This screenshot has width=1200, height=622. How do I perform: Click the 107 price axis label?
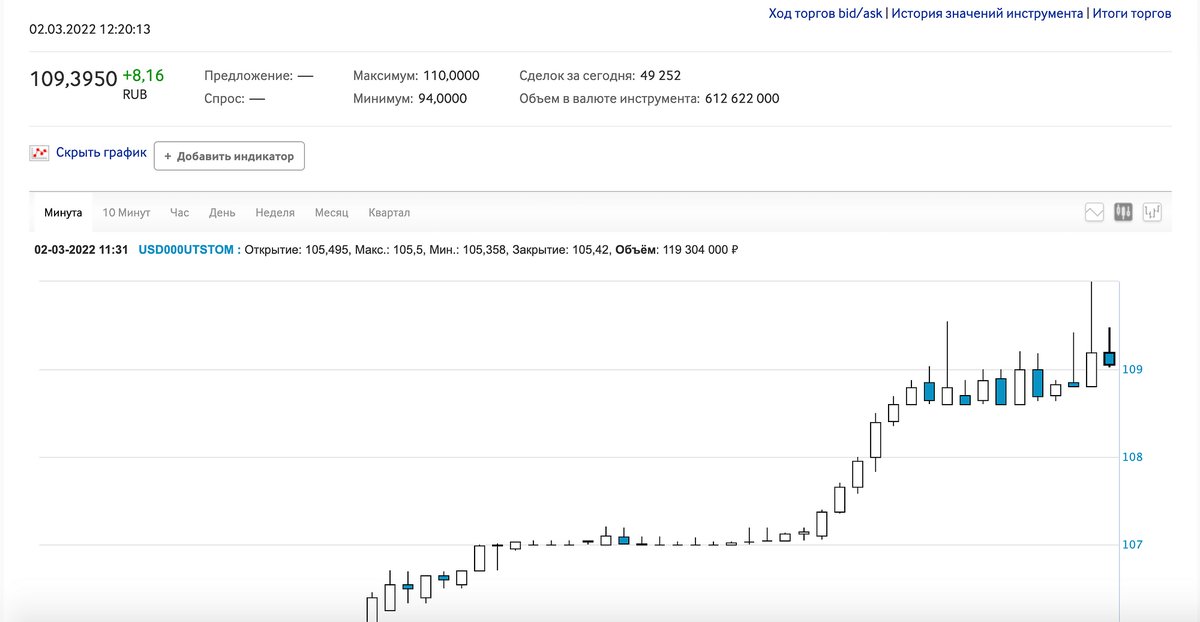pyautogui.click(x=1132, y=545)
